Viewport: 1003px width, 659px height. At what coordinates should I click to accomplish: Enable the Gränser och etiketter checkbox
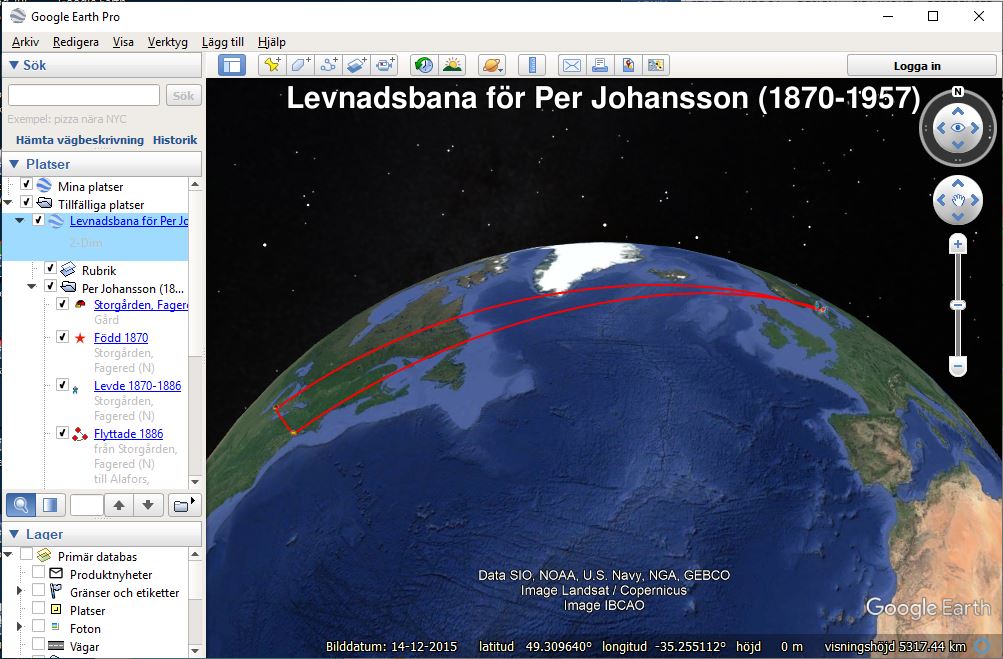tap(38, 590)
